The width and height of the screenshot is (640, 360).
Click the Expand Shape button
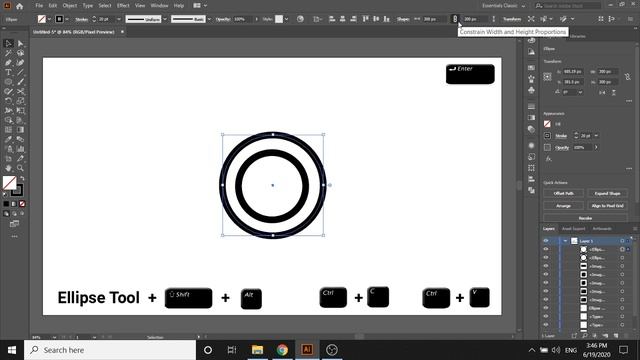tap(607, 193)
